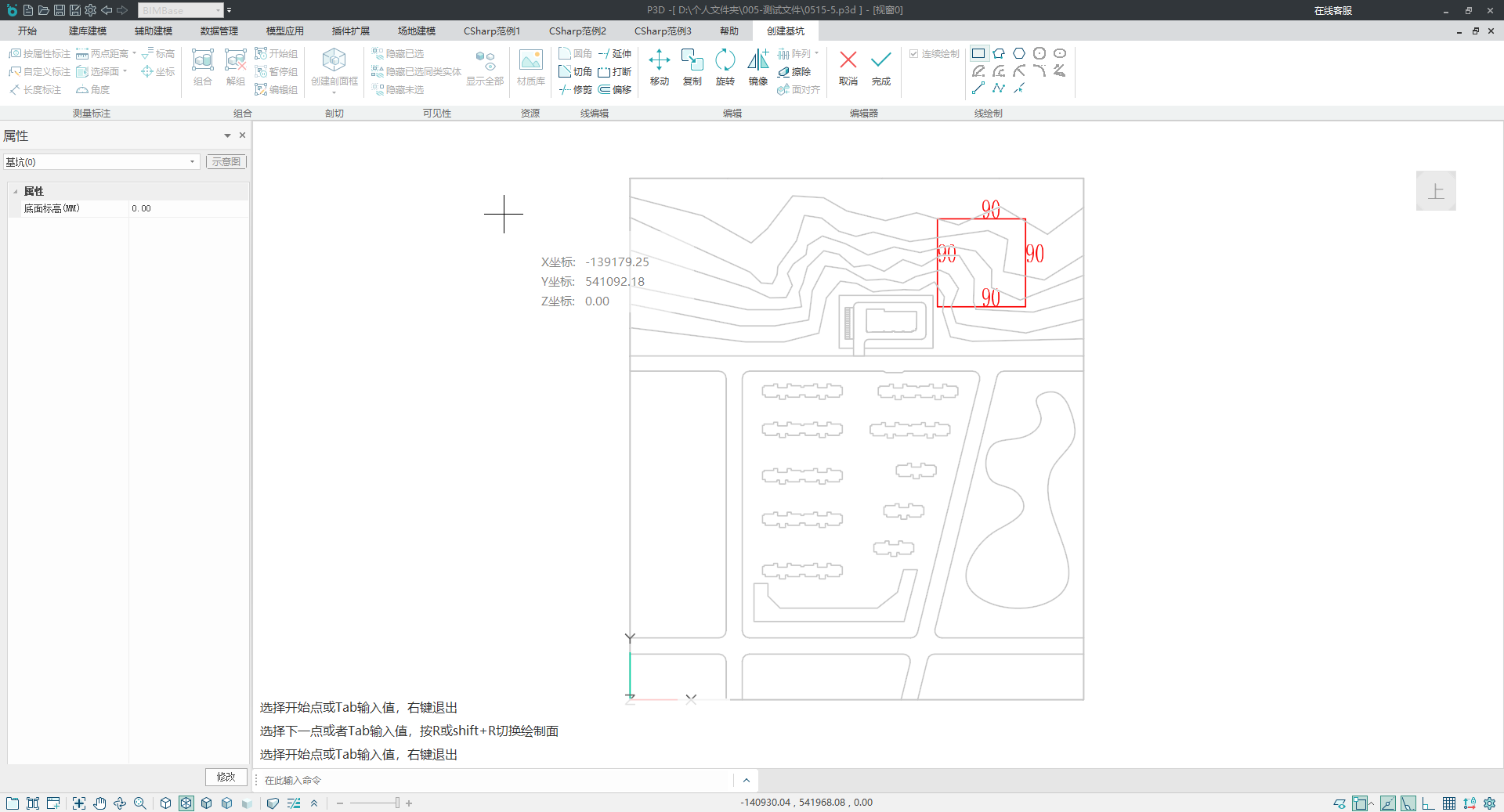Toggle the grid display in status bar

(1449, 803)
